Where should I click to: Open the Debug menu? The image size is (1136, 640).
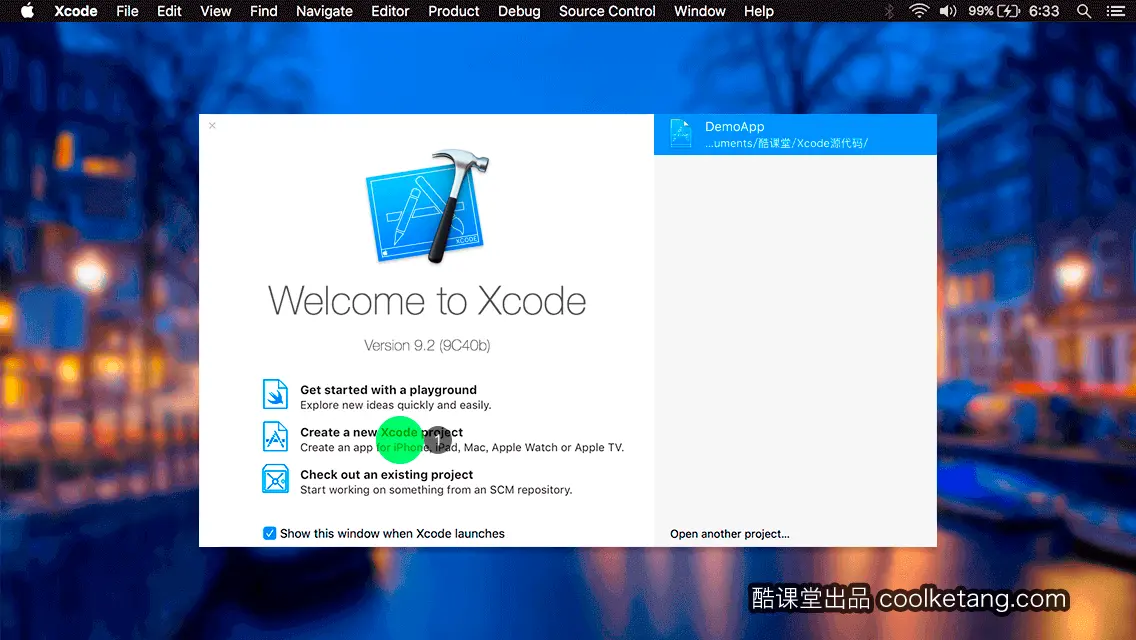point(519,11)
